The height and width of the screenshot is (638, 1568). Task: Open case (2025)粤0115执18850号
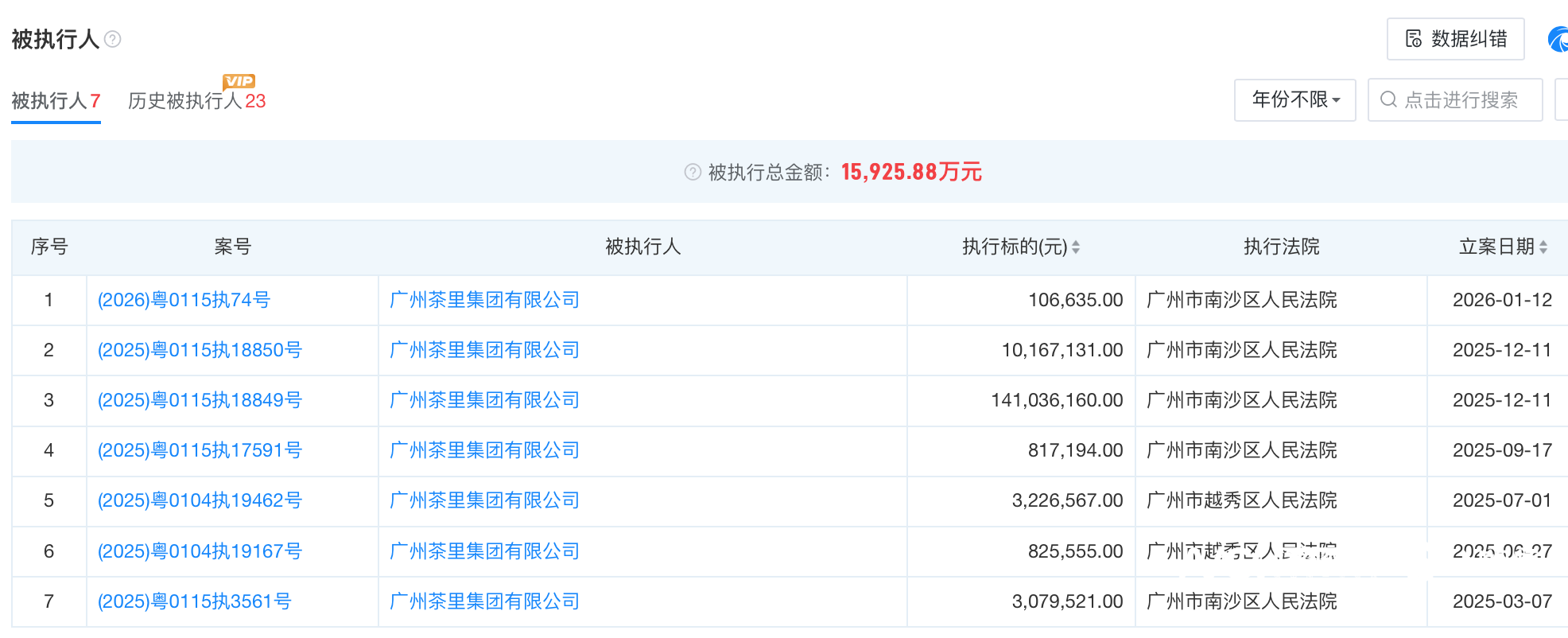click(200, 350)
